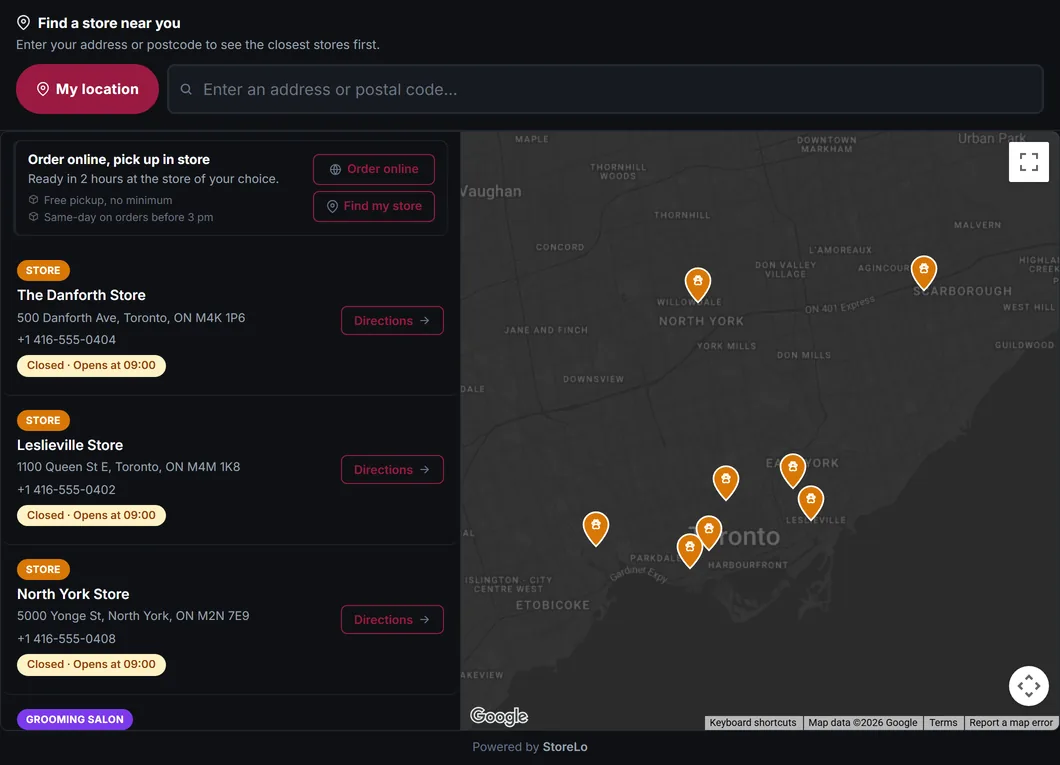Toggle the map fullscreen view button

(x=1028, y=162)
